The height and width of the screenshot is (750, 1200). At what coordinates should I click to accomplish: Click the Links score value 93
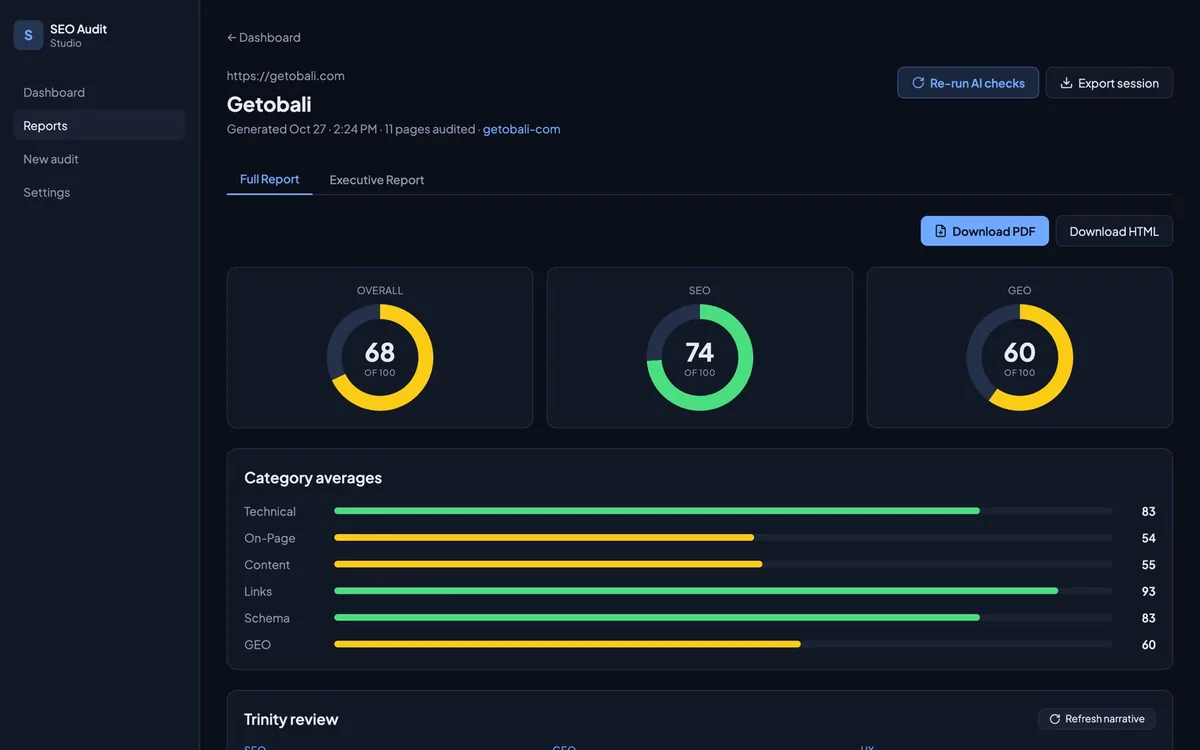[x=1148, y=591]
